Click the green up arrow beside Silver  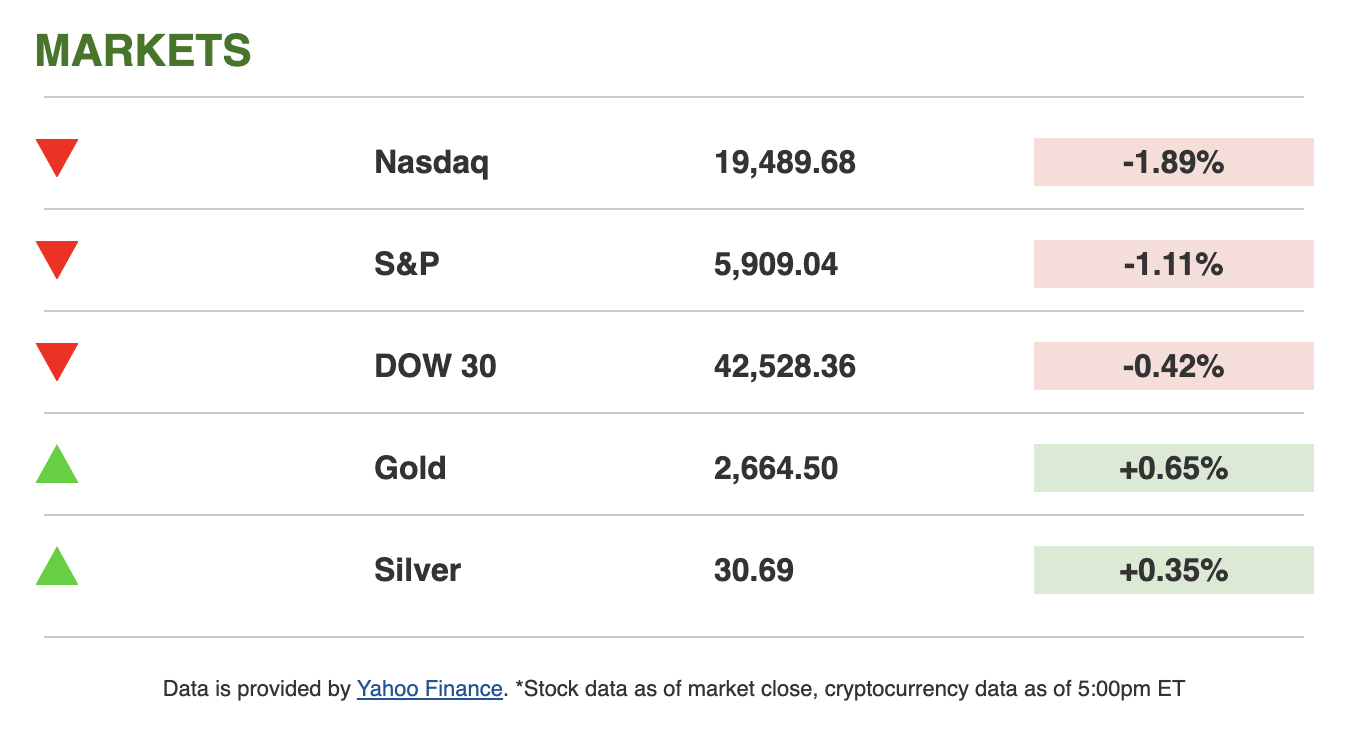[57, 568]
